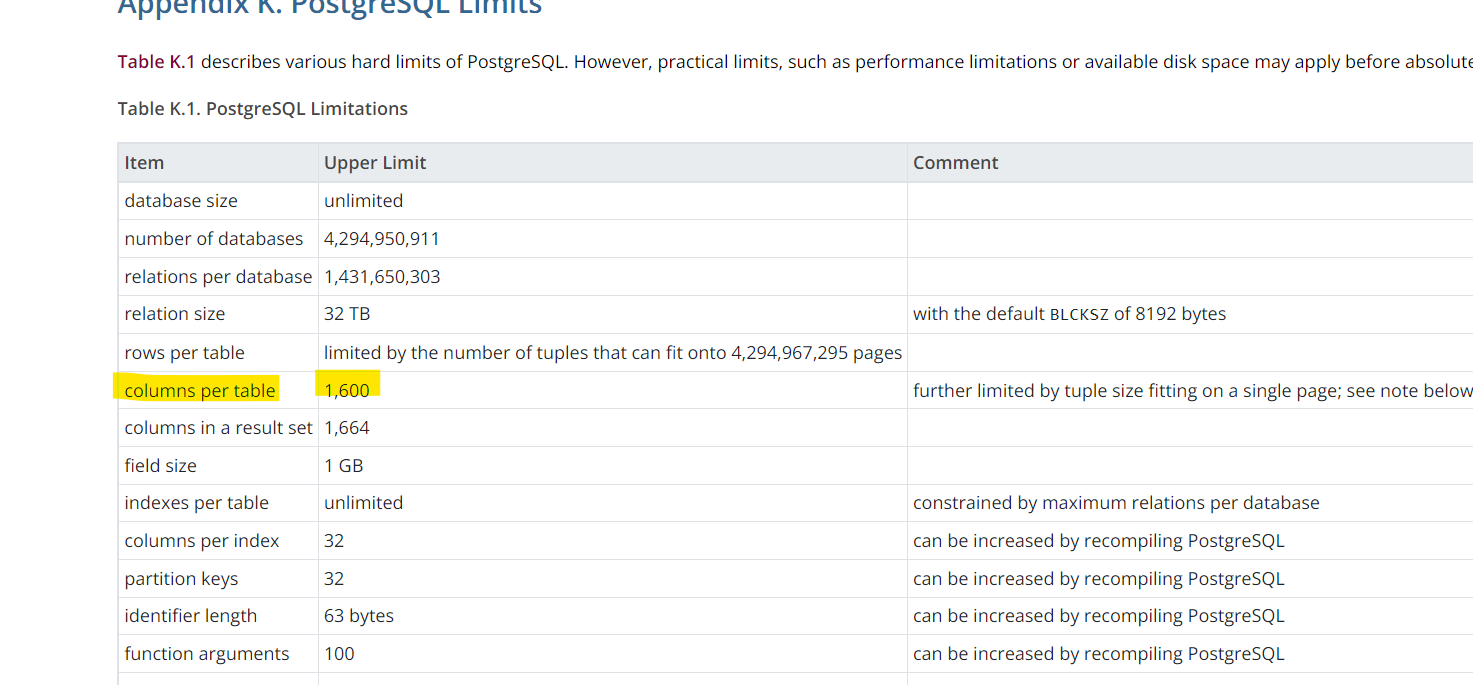1473x685 pixels.
Task: Select the value 1,600
Action: [347, 391]
